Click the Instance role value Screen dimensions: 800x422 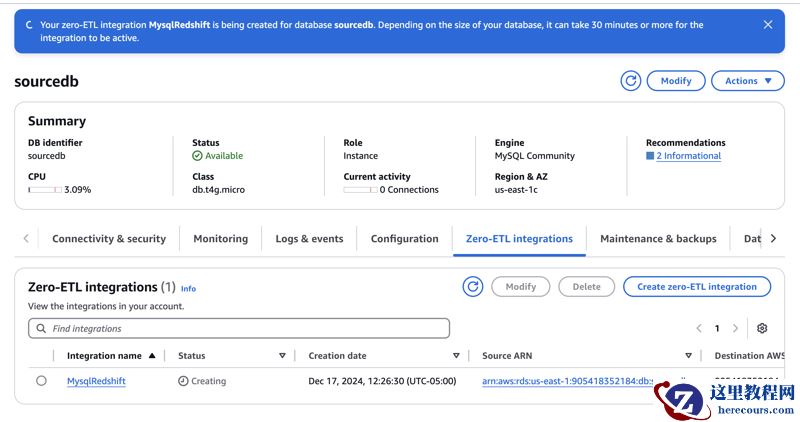pyautogui.click(x=361, y=156)
